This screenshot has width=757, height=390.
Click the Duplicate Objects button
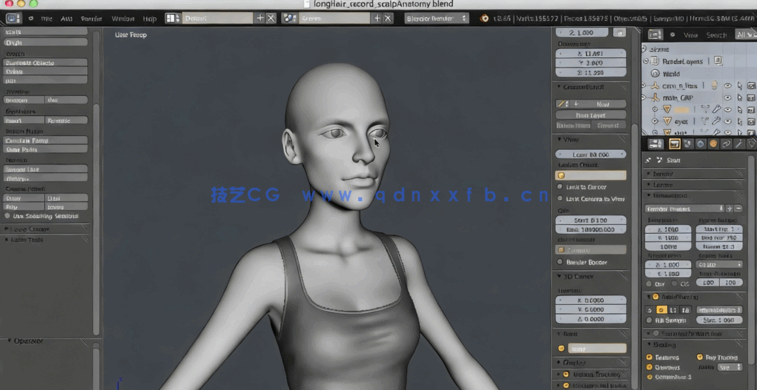[45, 63]
